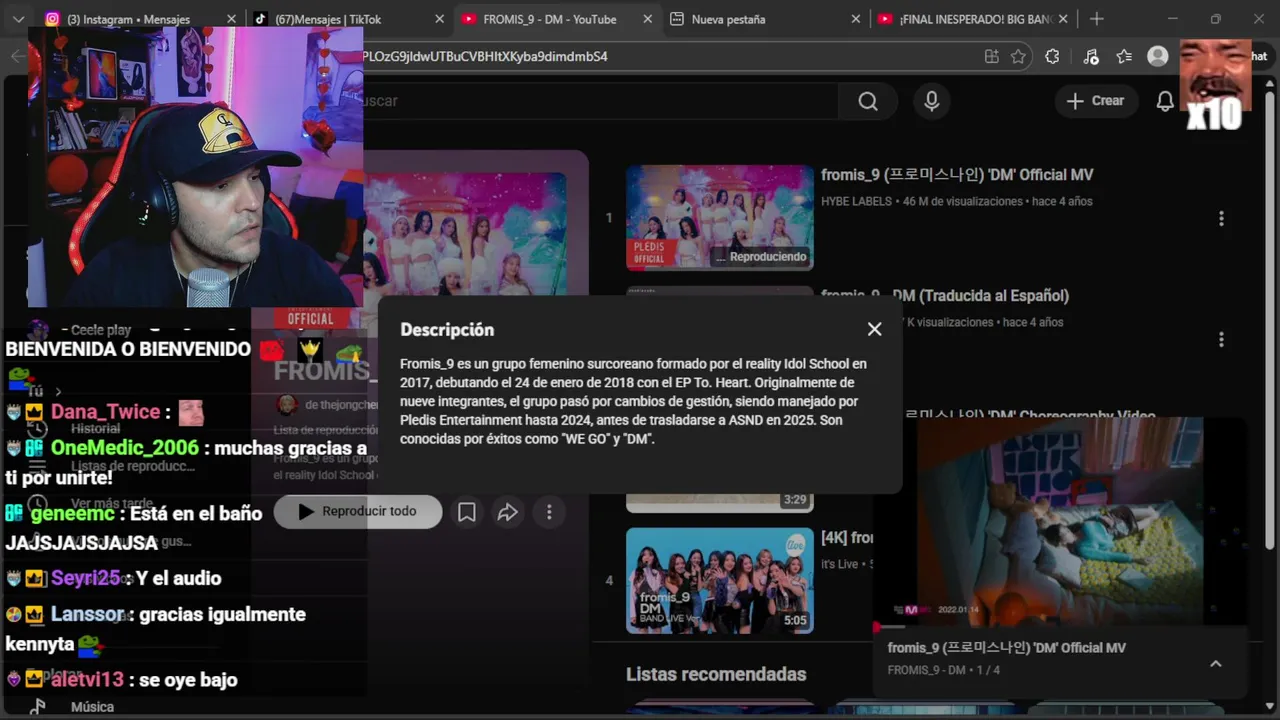Save playlist with bookmark icon
Viewport: 1280px width, 720px height.
click(466, 512)
